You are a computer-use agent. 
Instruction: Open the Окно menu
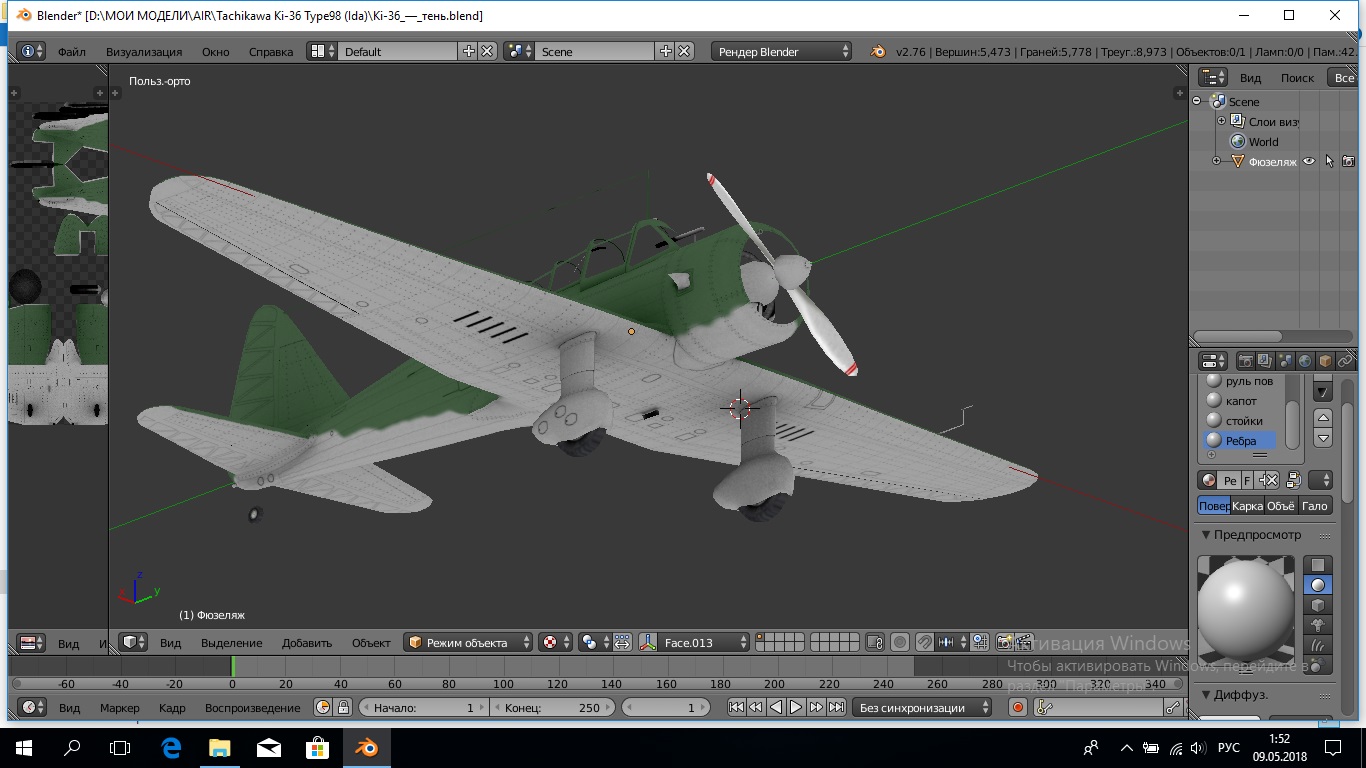(x=215, y=52)
